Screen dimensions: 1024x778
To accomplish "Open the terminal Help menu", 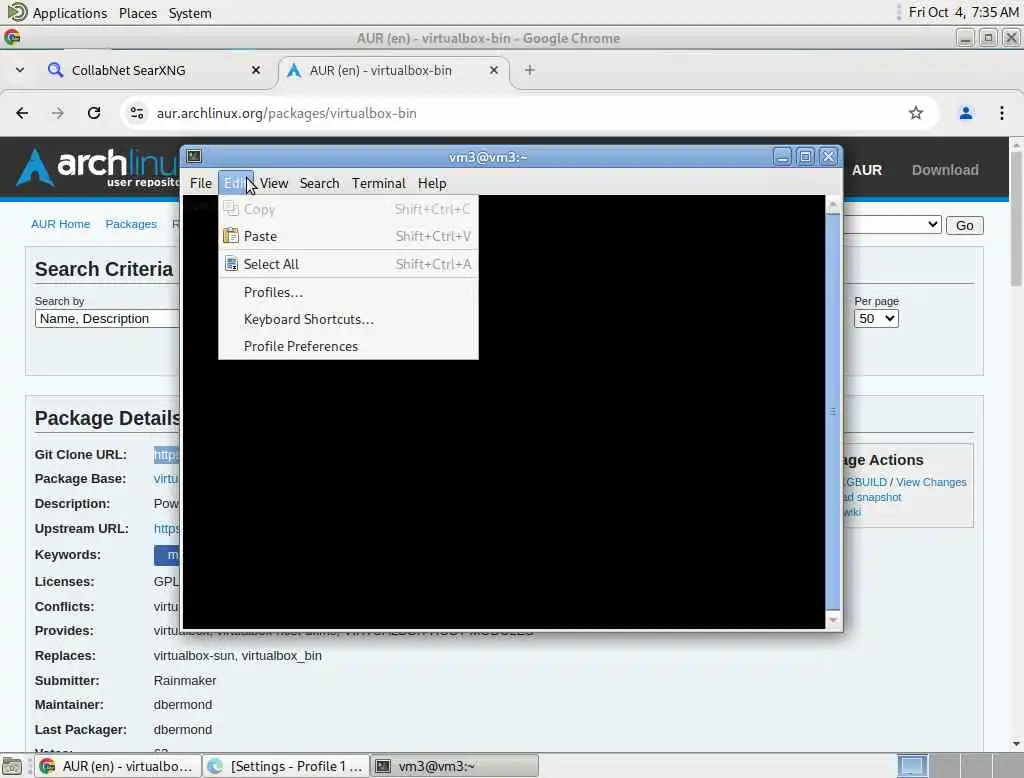I will point(432,183).
